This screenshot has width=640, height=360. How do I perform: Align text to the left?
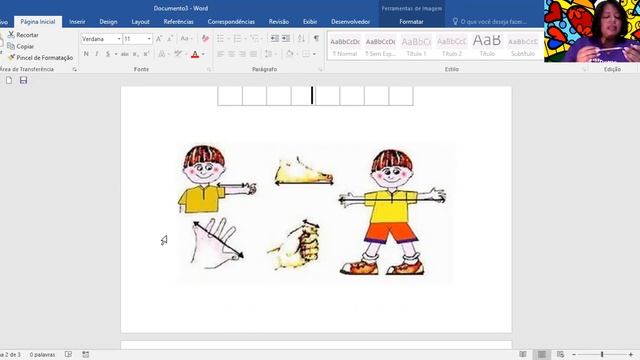220,54
